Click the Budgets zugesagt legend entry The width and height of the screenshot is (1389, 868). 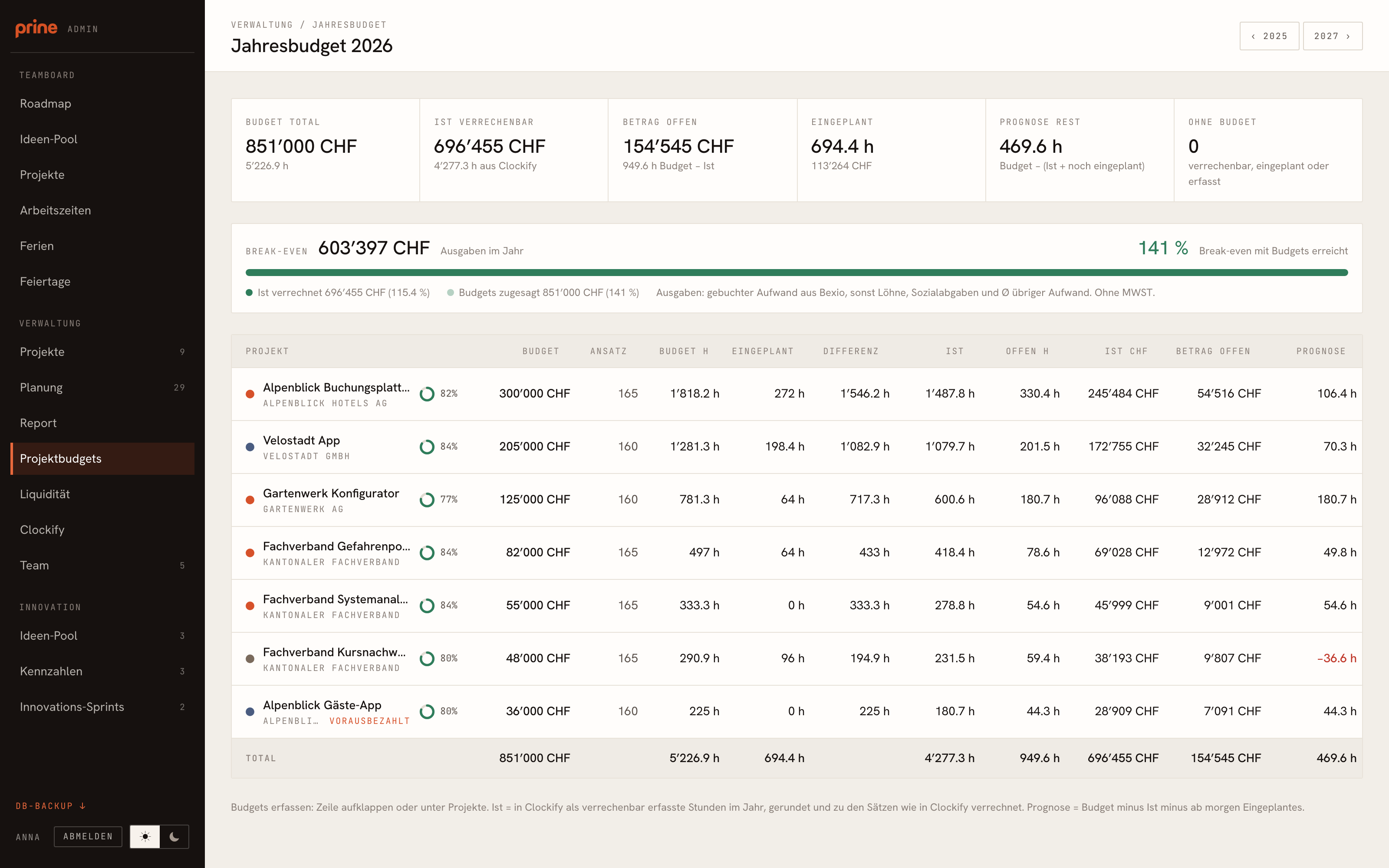[543, 293]
